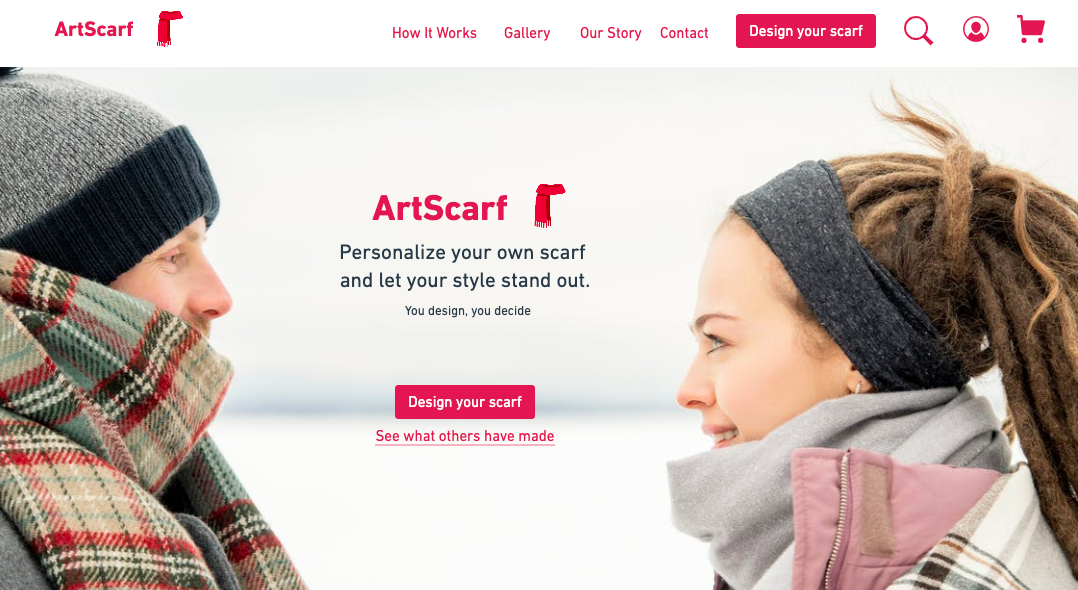Click the header Design your scarf button
Viewport: 1078px width, 590px height.
806,31
